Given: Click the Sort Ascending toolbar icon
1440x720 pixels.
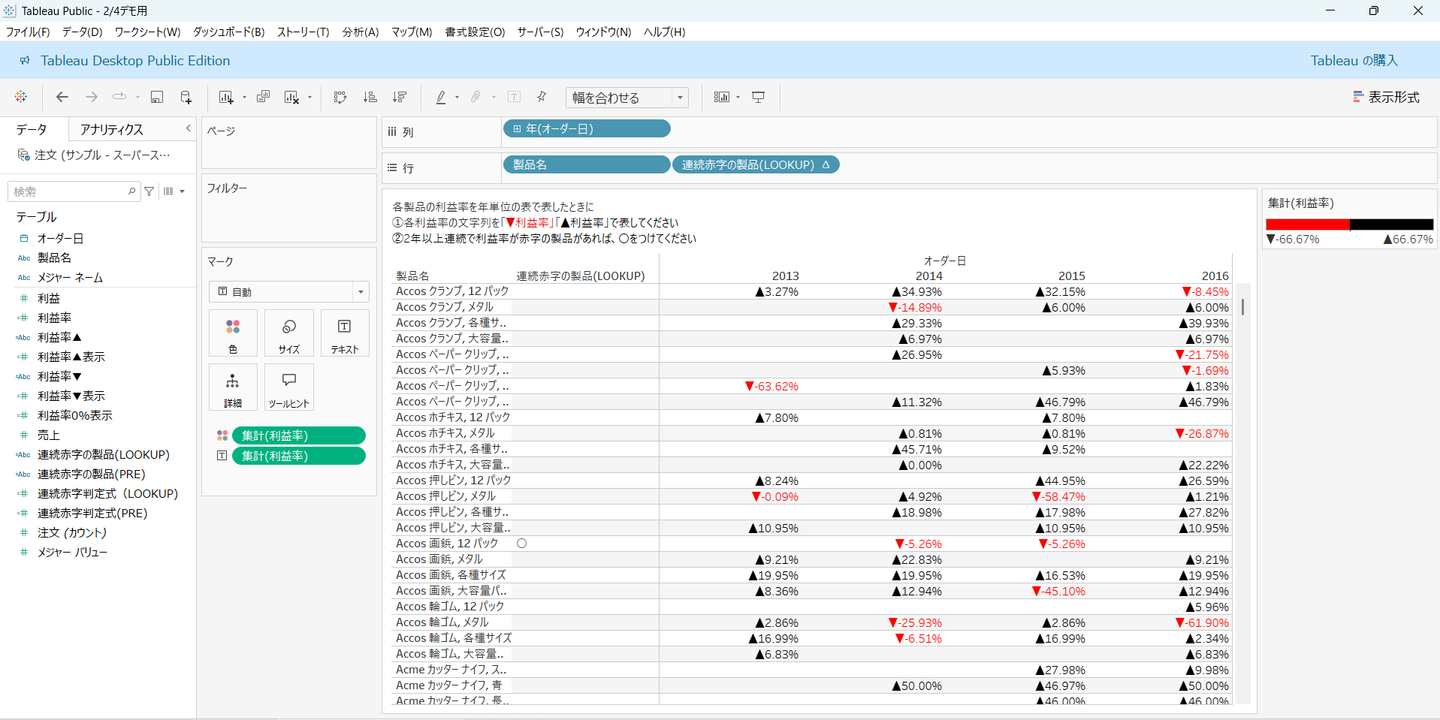Looking at the screenshot, I should (x=370, y=97).
